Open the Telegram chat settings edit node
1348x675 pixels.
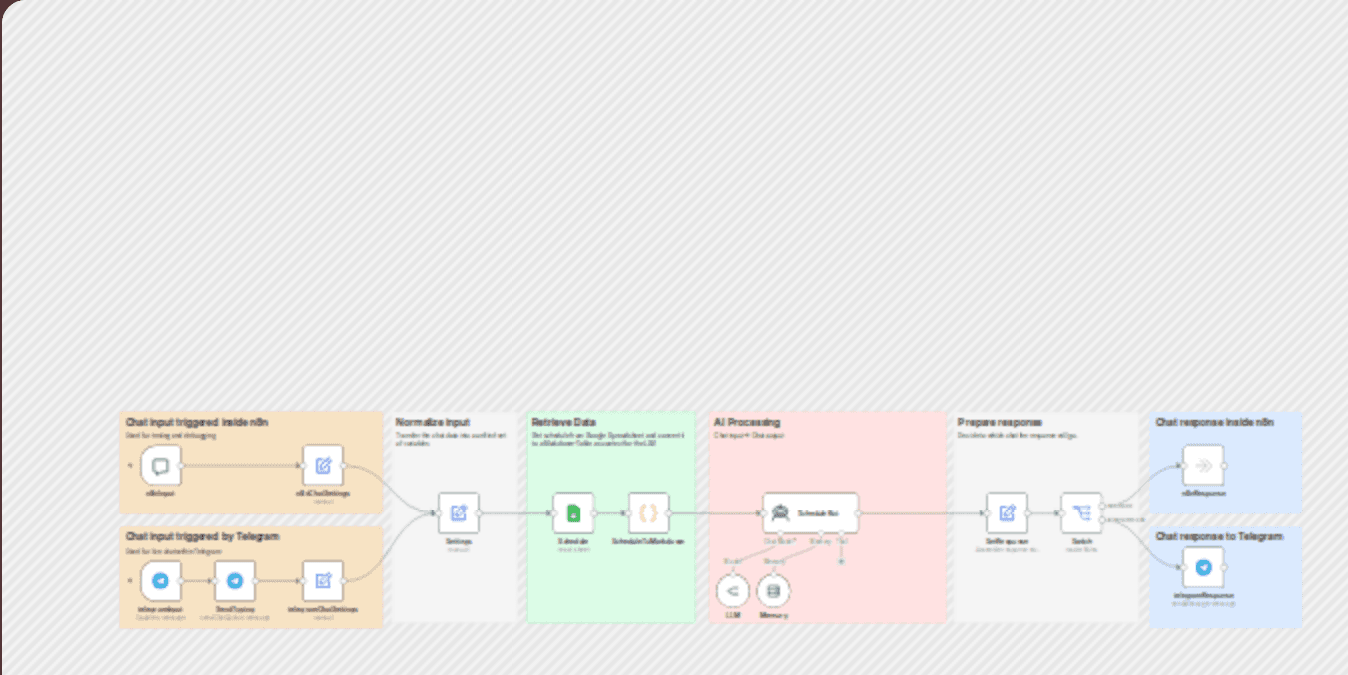(323, 581)
